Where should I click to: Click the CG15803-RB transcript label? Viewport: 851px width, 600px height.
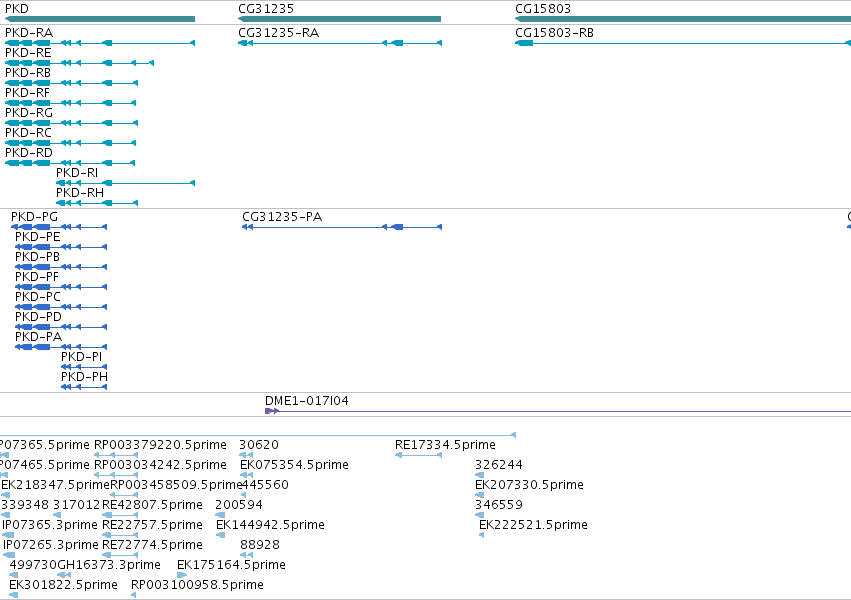(x=554, y=33)
